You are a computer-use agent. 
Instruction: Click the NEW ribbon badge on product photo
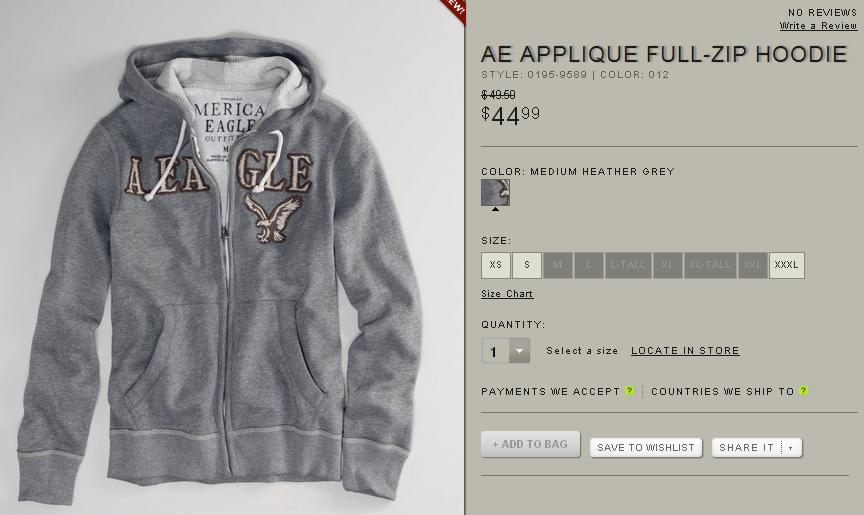tap(454, 8)
